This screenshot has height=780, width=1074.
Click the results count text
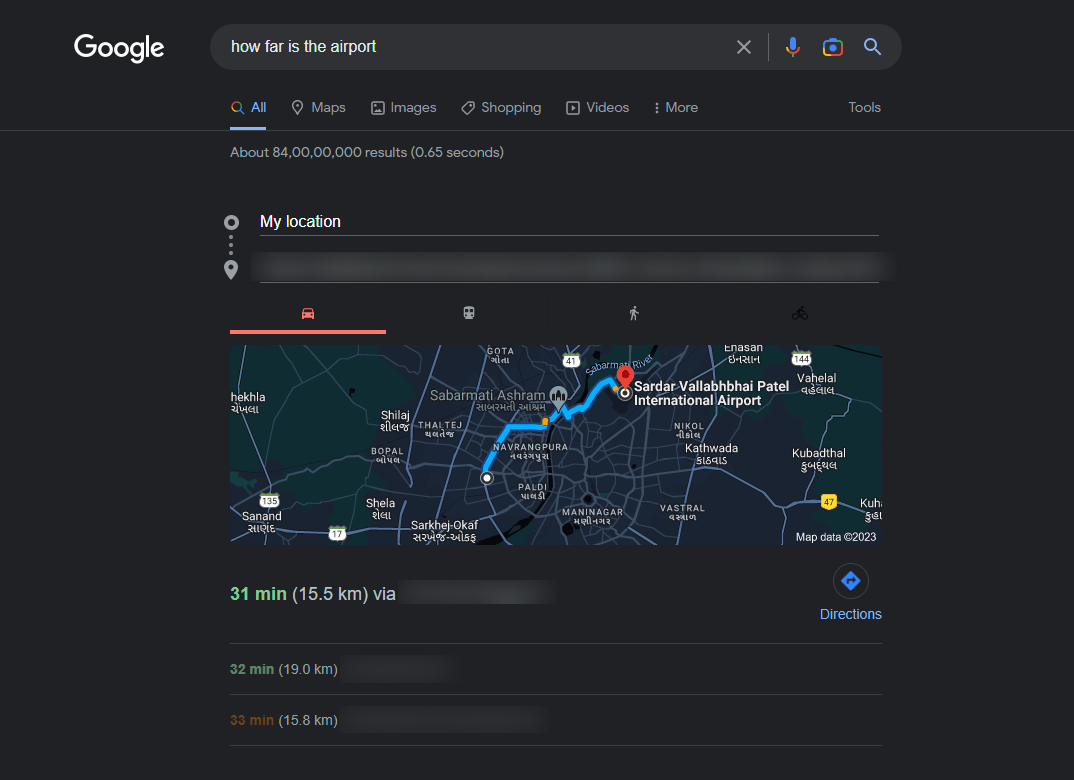pos(367,152)
